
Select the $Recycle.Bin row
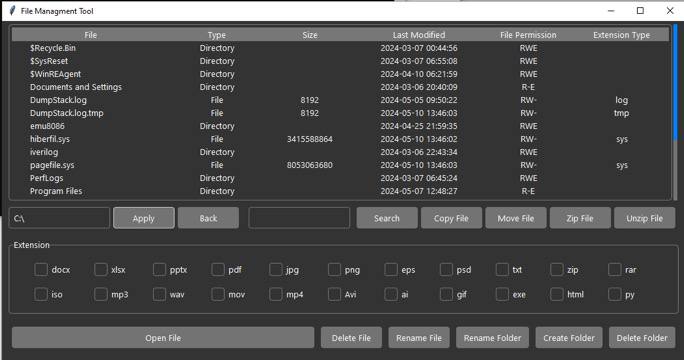(x=340, y=48)
